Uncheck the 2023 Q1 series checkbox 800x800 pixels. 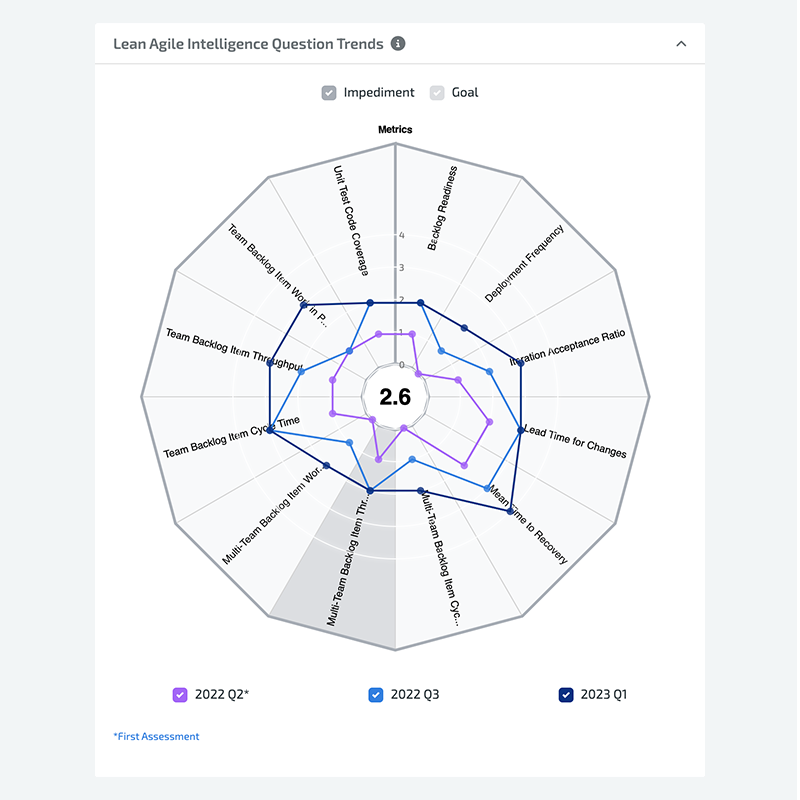pos(566,694)
